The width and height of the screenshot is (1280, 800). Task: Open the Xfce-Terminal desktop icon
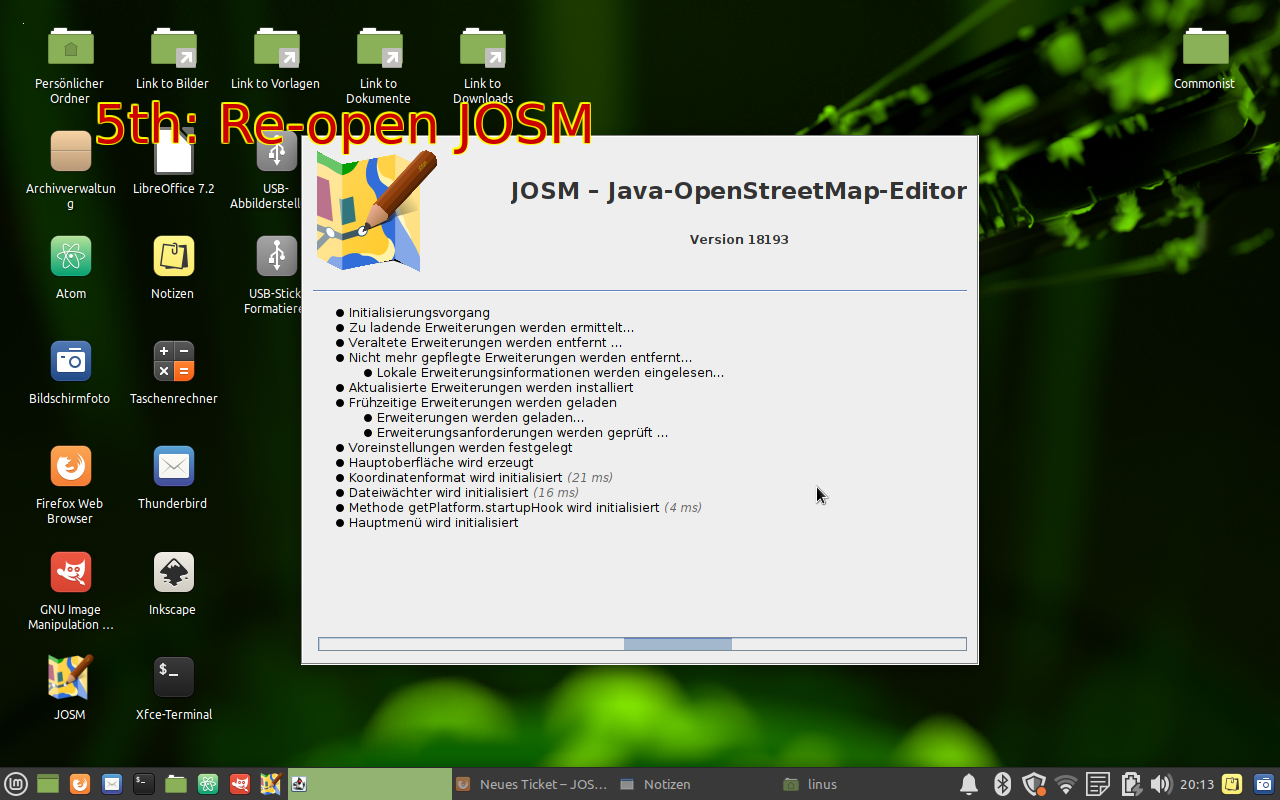174,677
